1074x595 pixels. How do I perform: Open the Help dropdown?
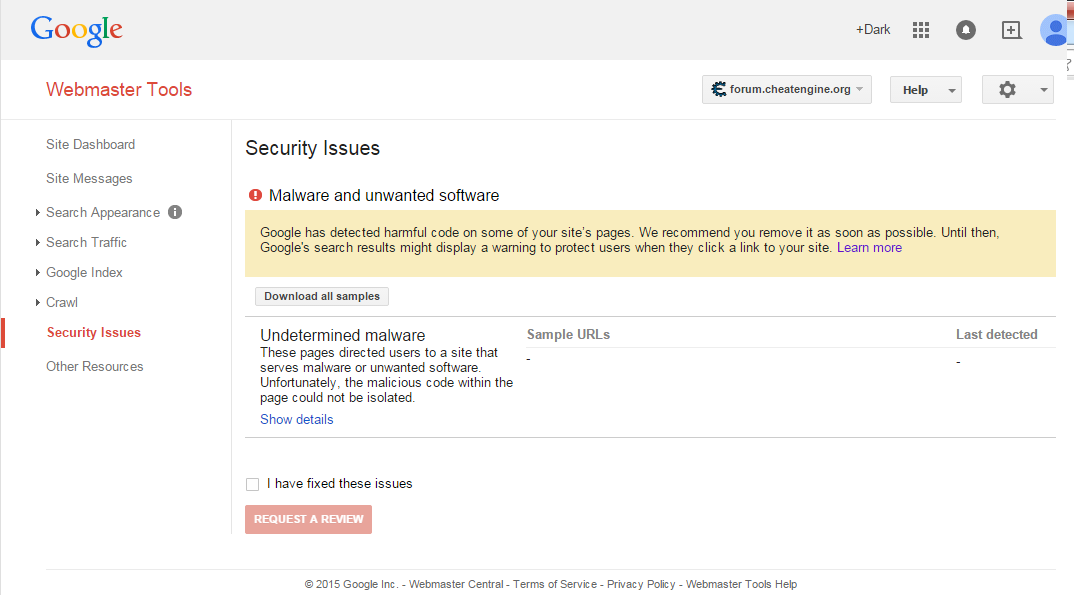925,90
